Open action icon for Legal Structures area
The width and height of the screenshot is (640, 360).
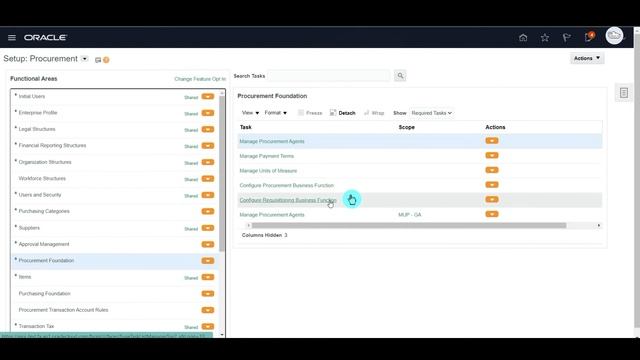(208, 129)
